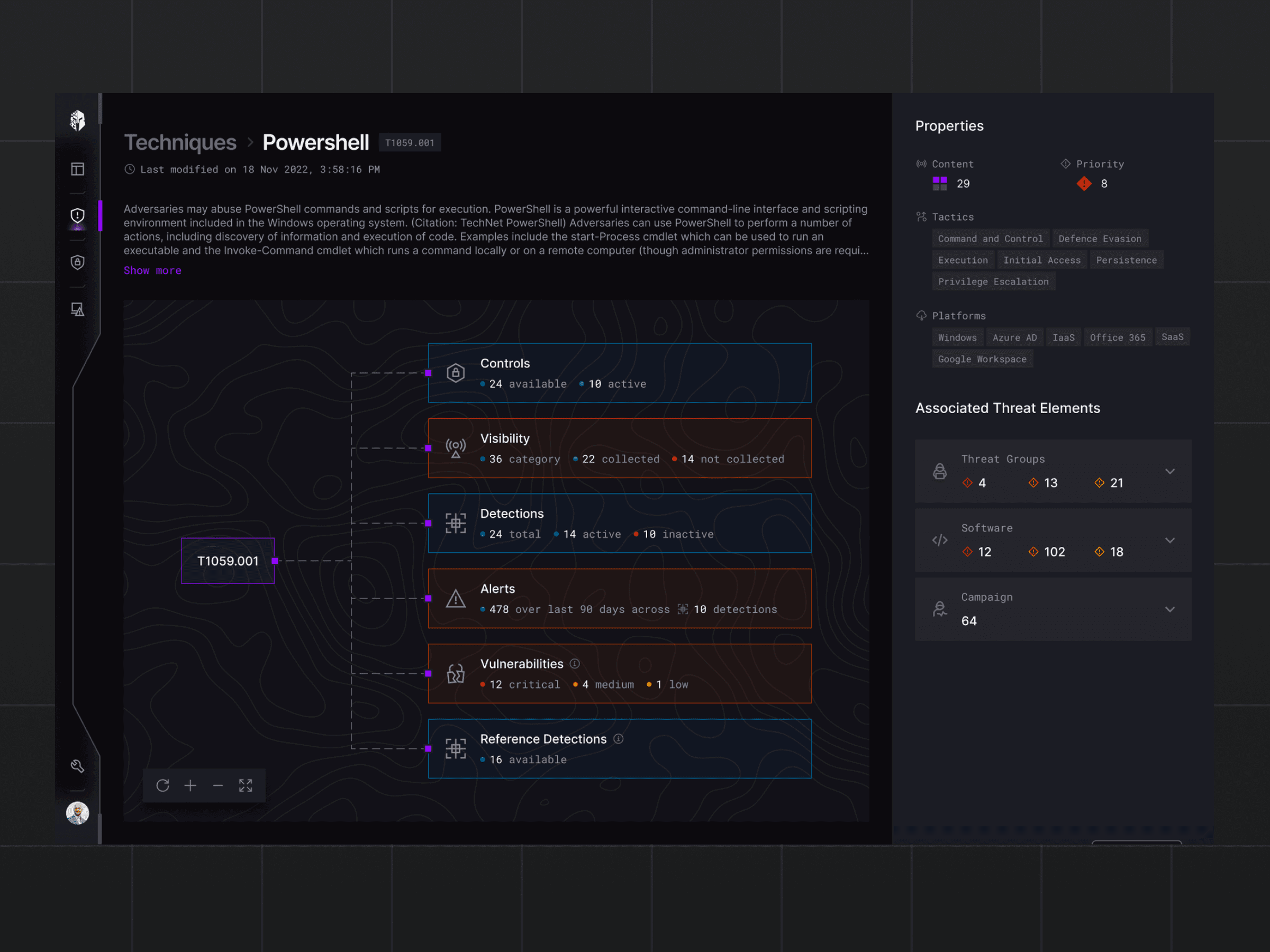Click '22 collected' in Visibility
The width and height of the screenshot is (1270, 952).
[616, 459]
